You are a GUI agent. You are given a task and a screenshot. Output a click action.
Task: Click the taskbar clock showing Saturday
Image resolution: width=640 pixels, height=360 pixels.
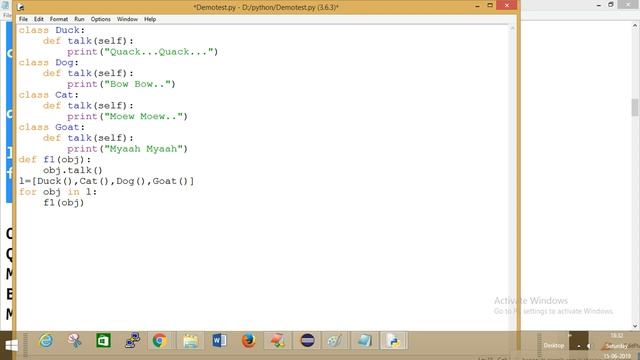[617, 345]
